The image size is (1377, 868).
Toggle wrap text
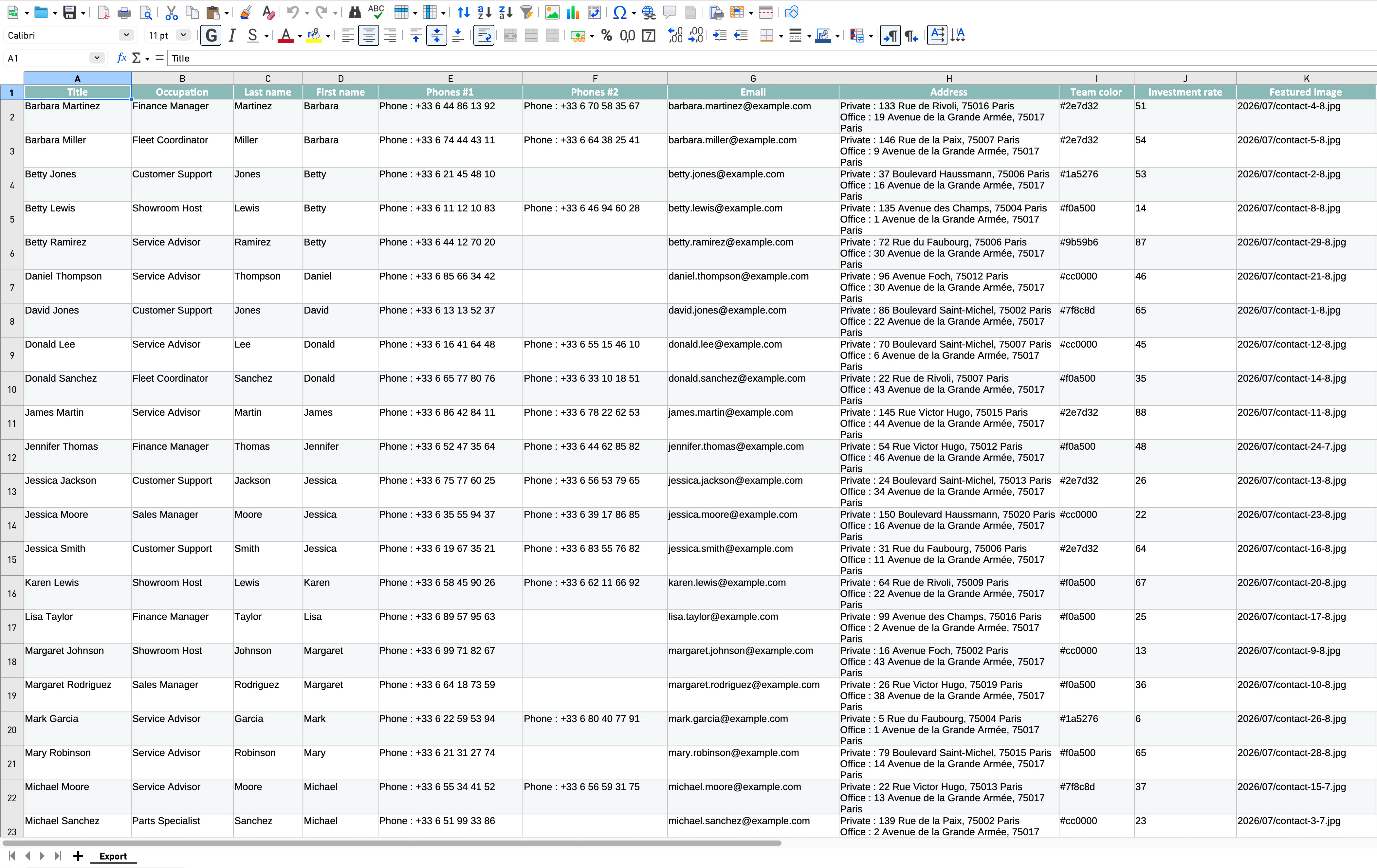click(x=484, y=35)
